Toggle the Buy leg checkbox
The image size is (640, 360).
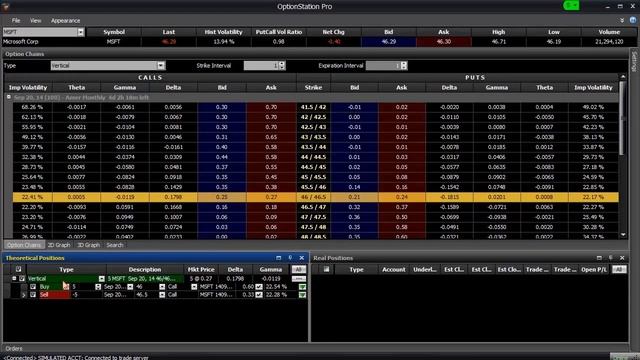[33, 287]
